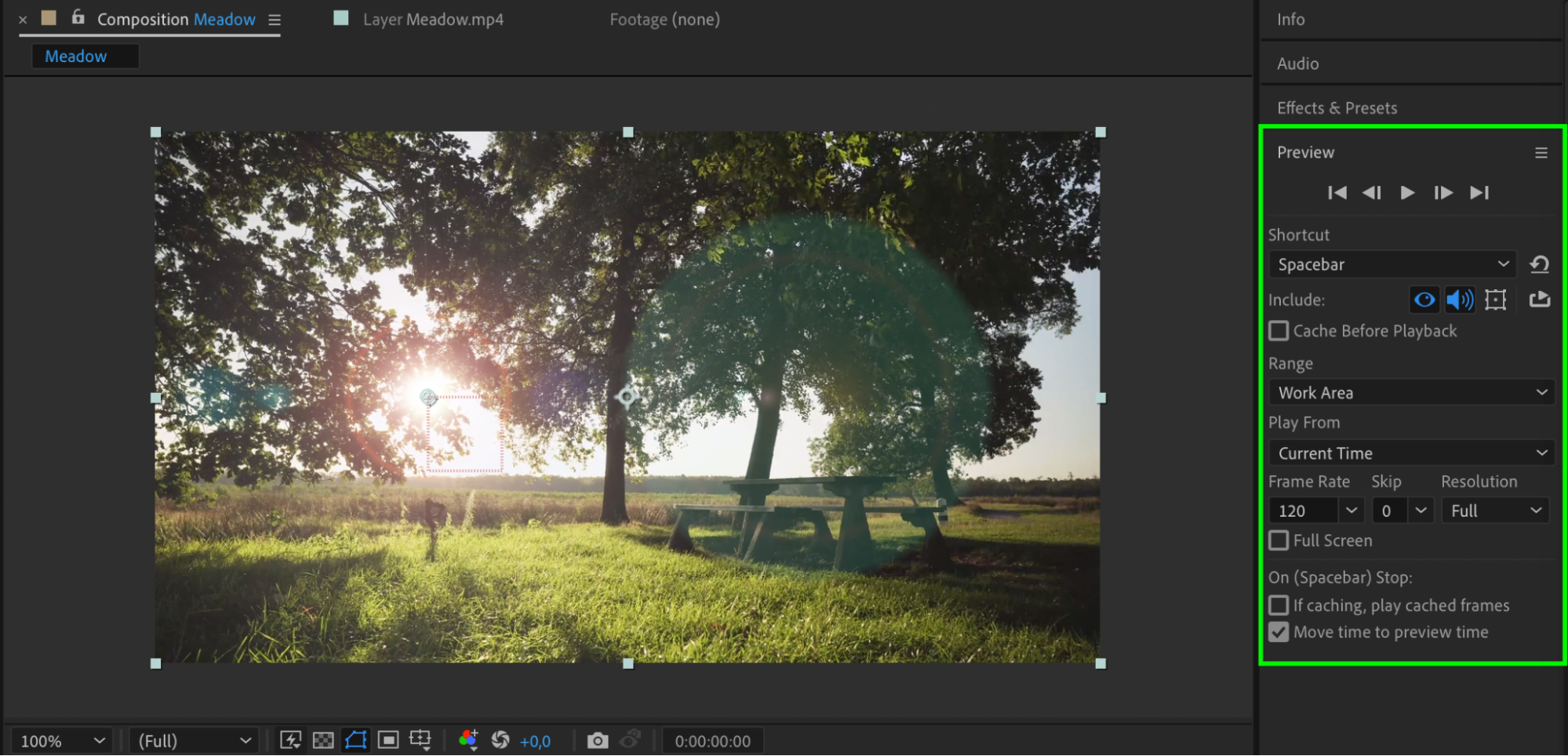Switch to the Layer Meadow.mp4 tab

432,20
